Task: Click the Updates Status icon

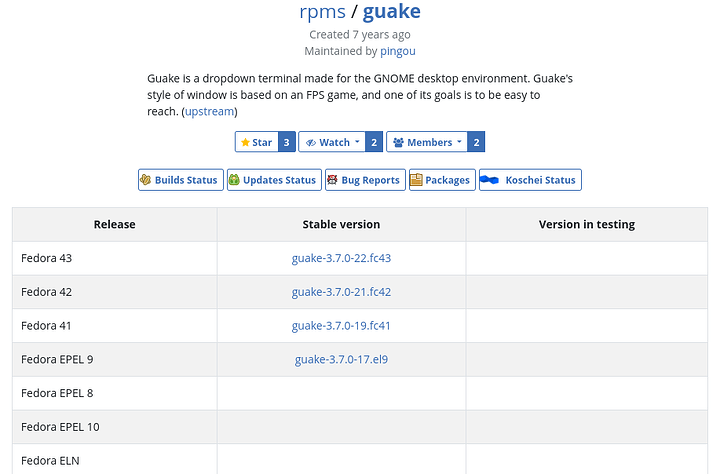Action: click(x=234, y=180)
